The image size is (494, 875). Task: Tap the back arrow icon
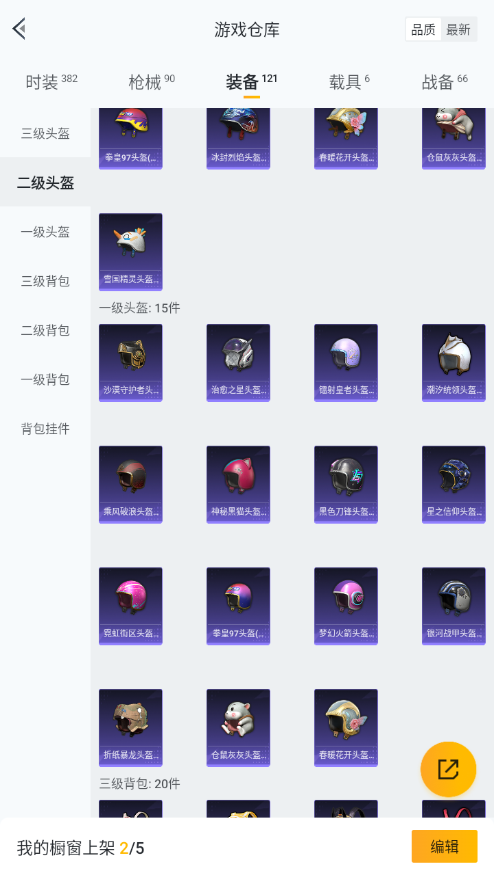coord(20,29)
